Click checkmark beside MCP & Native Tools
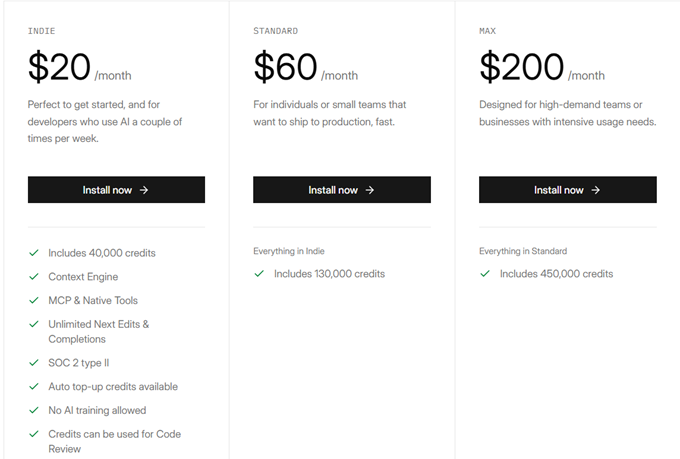 34,300
